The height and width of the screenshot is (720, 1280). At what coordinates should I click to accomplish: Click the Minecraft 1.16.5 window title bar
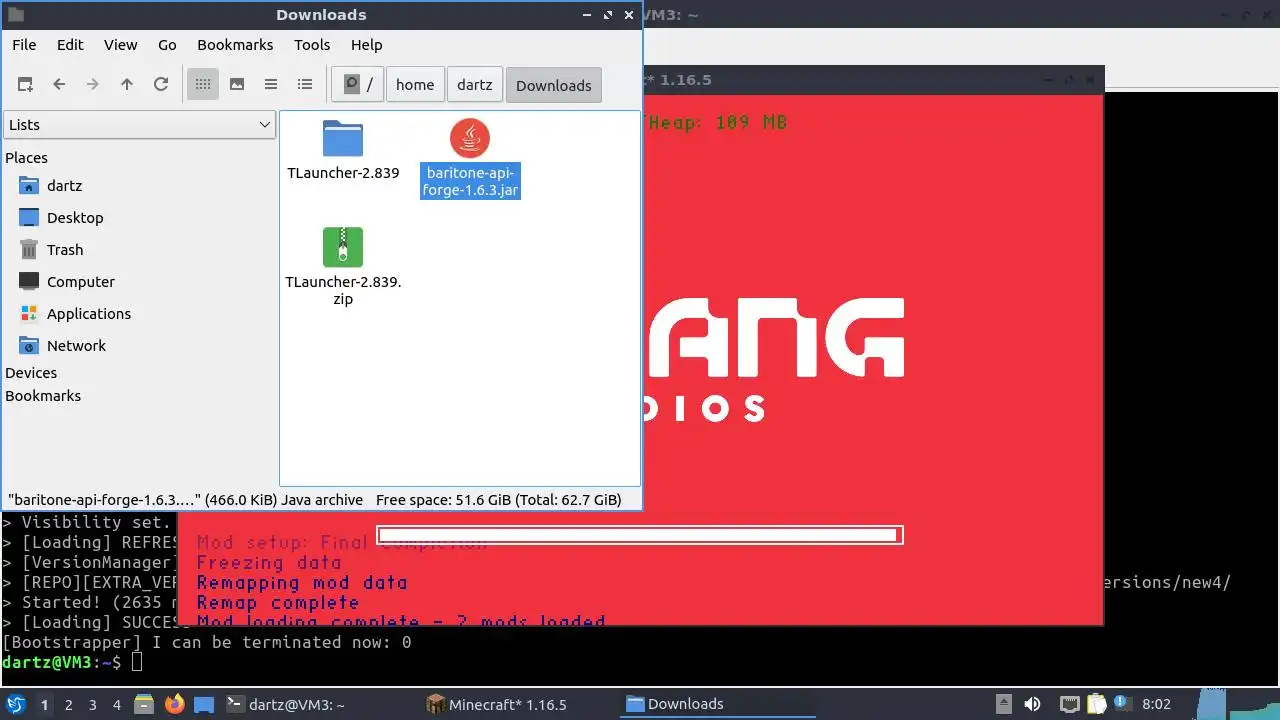coord(872,80)
